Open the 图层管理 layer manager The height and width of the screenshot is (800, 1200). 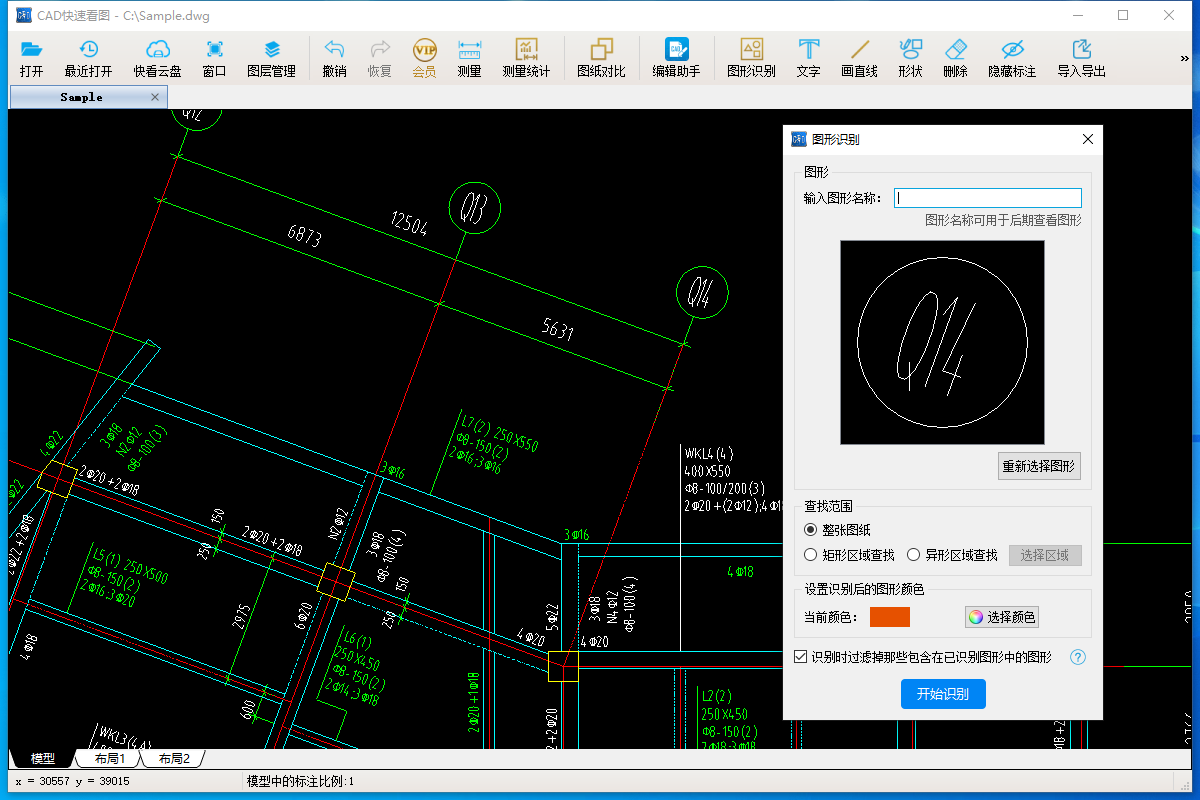point(271,57)
